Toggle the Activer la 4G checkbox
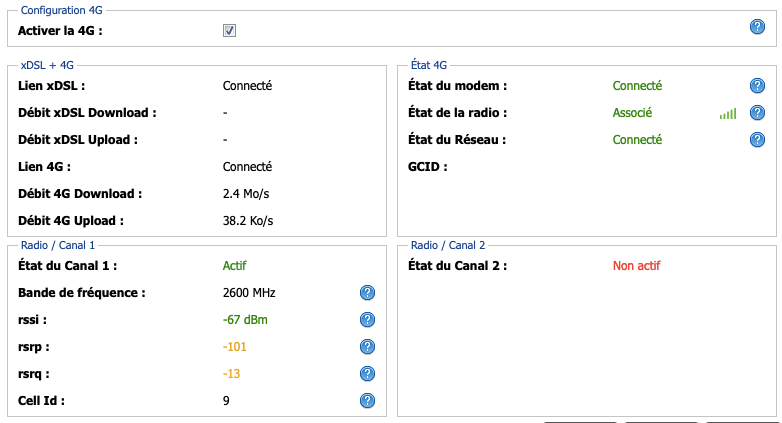Screen dimensions: 782x423 point(229,31)
